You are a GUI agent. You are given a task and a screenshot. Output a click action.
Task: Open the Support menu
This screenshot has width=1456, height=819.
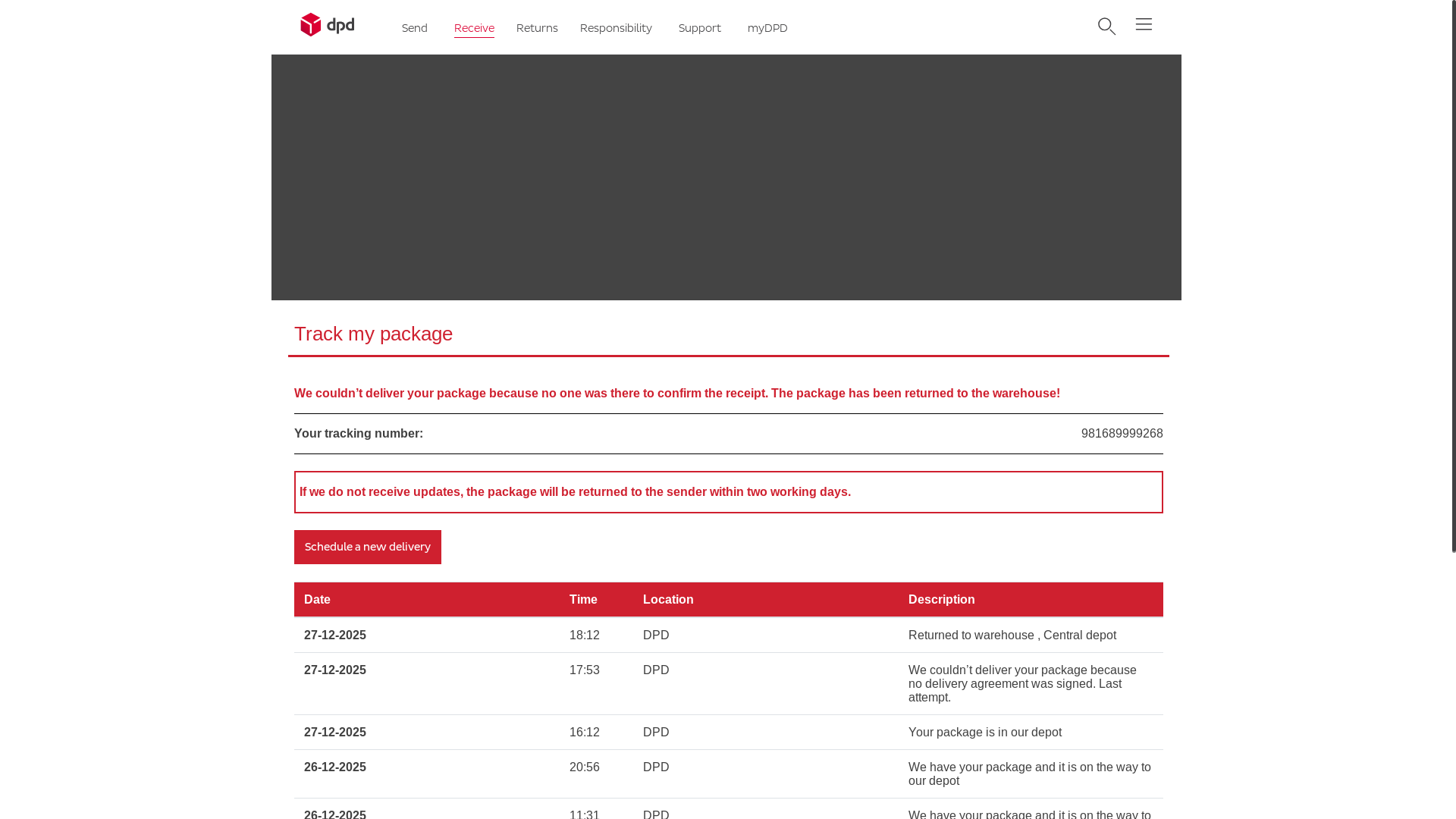700,28
